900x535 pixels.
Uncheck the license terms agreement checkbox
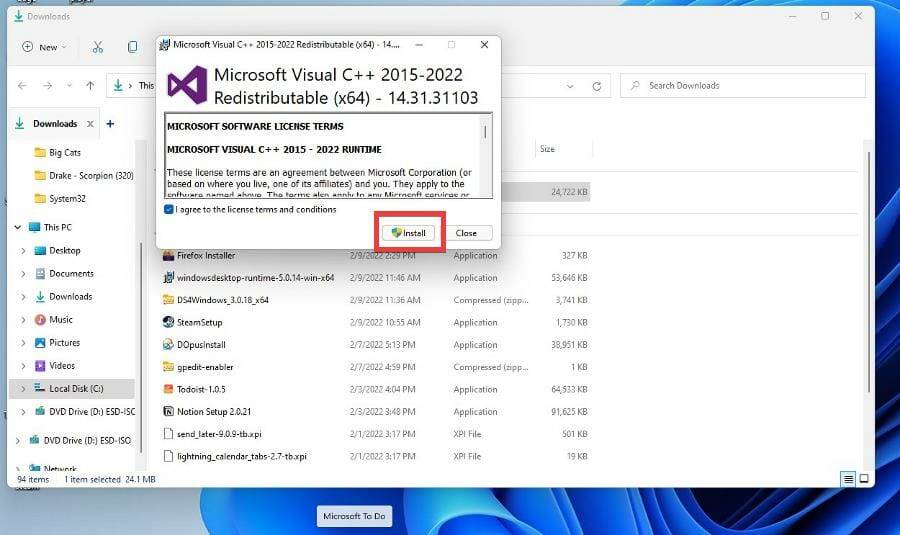tap(169, 210)
